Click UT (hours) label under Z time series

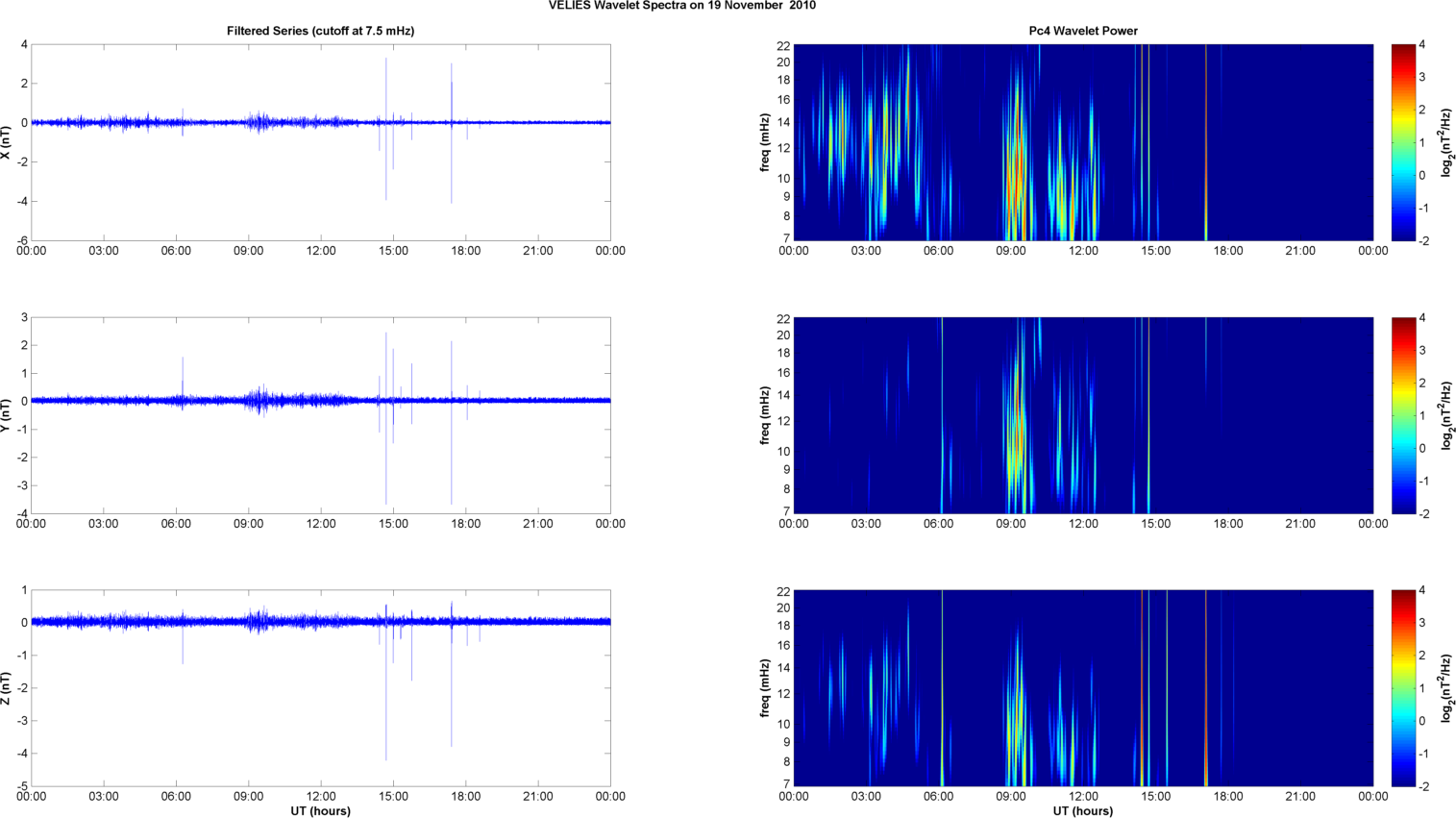pyautogui.click(x=320, y=811)
